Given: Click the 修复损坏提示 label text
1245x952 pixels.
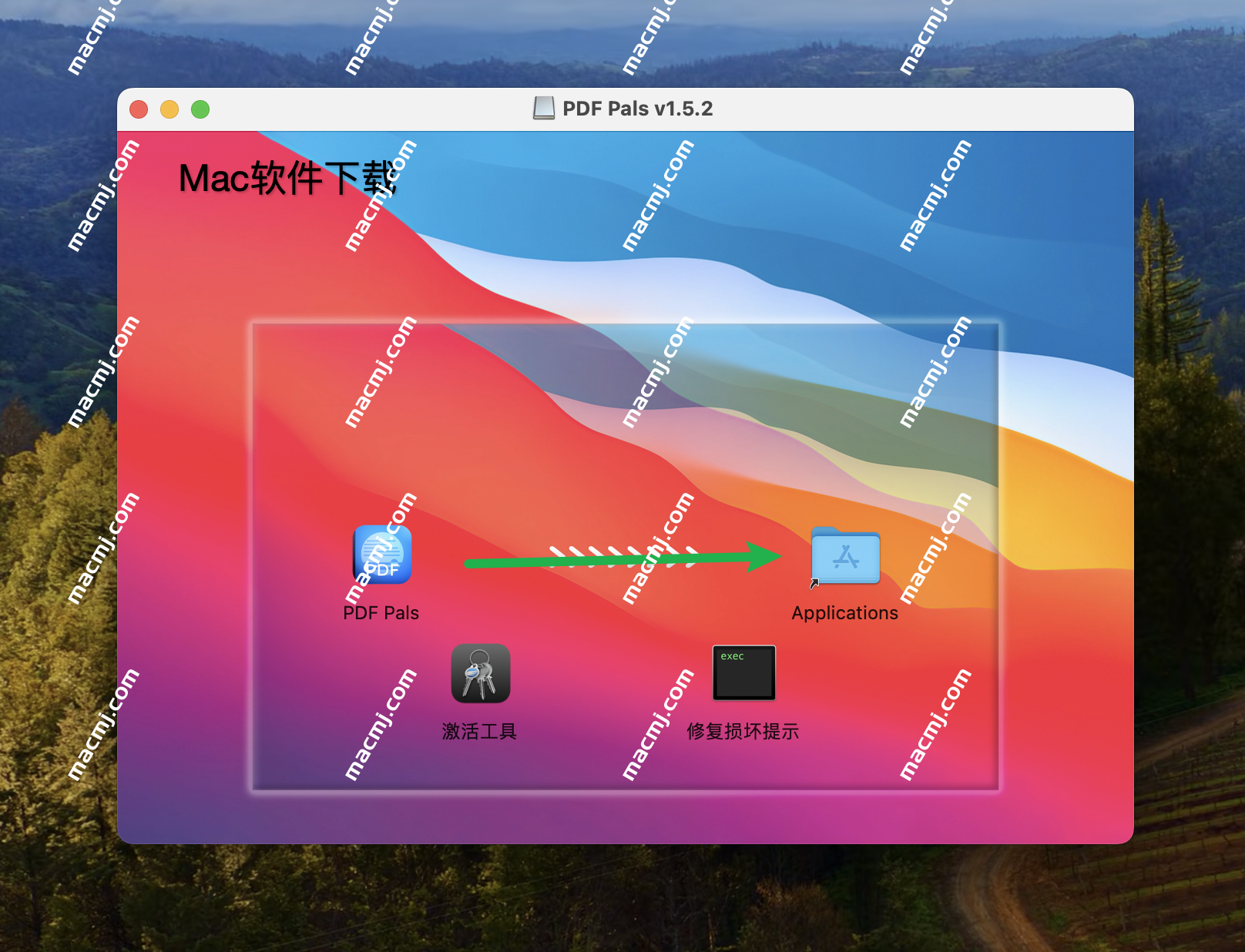Looking at the screenshot, I should 743,731.
